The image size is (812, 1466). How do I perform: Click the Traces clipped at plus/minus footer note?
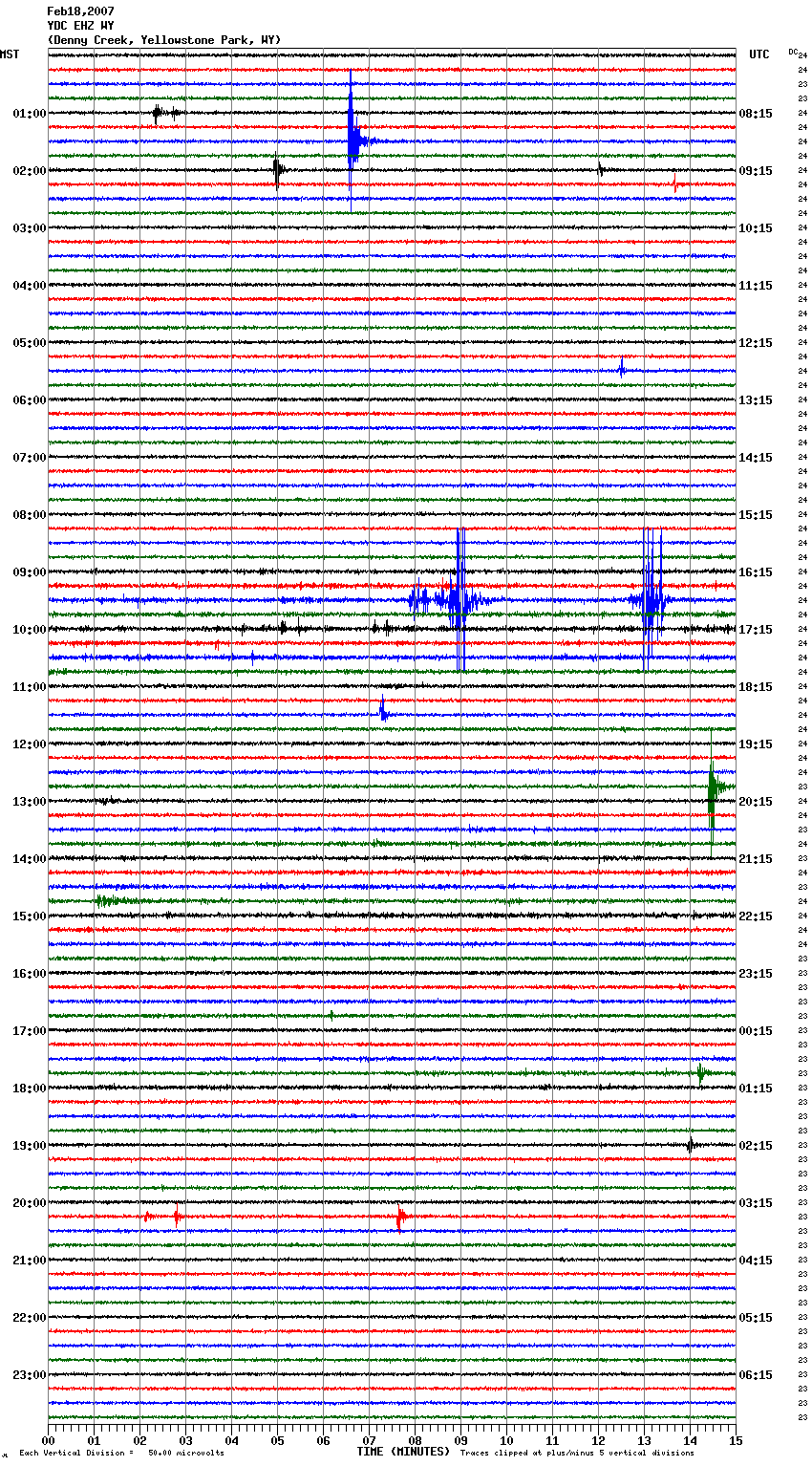pos(577,1453)
